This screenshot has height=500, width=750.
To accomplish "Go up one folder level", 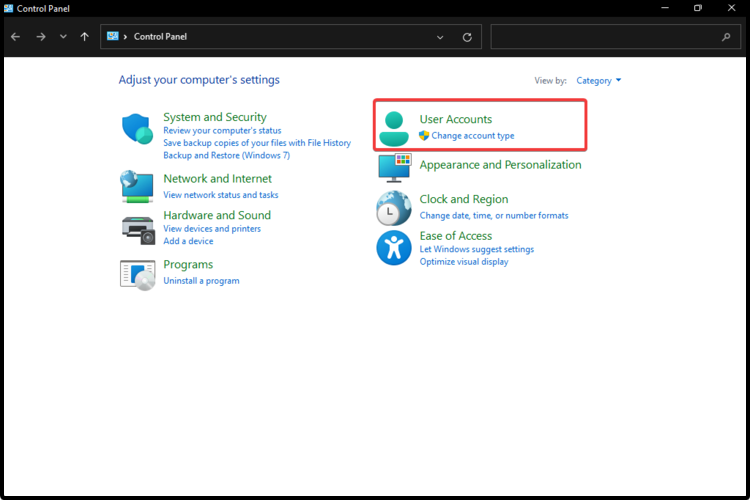I will (x=84, y=37).
